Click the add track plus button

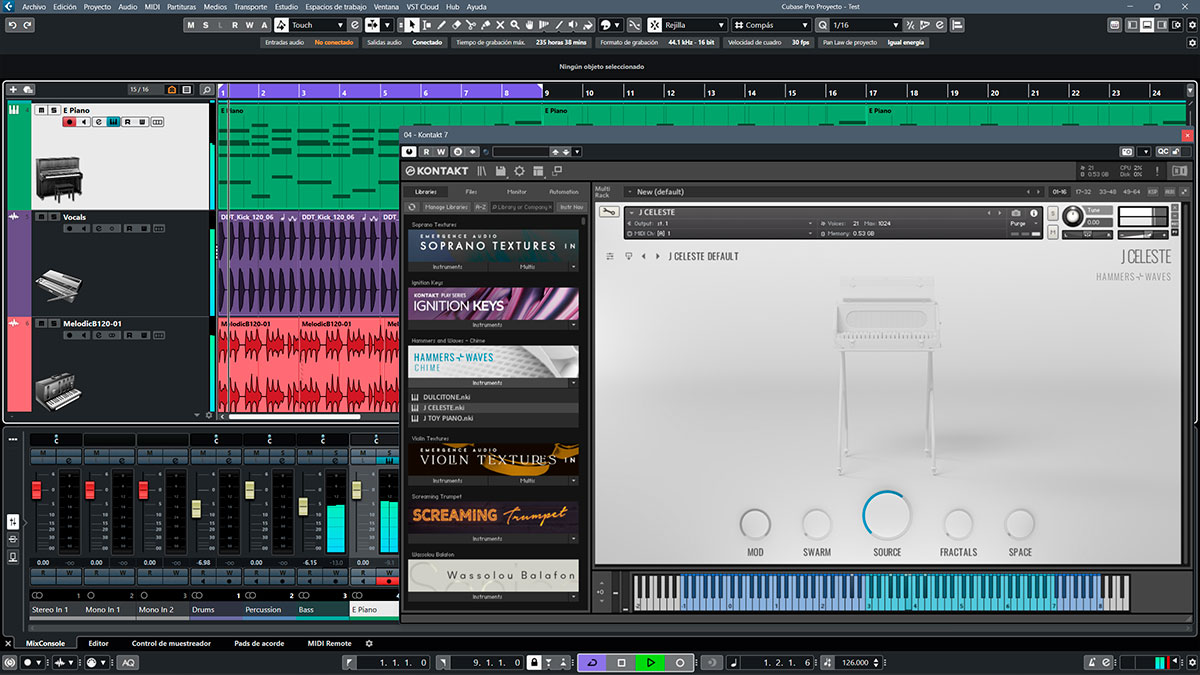(13, 90)
